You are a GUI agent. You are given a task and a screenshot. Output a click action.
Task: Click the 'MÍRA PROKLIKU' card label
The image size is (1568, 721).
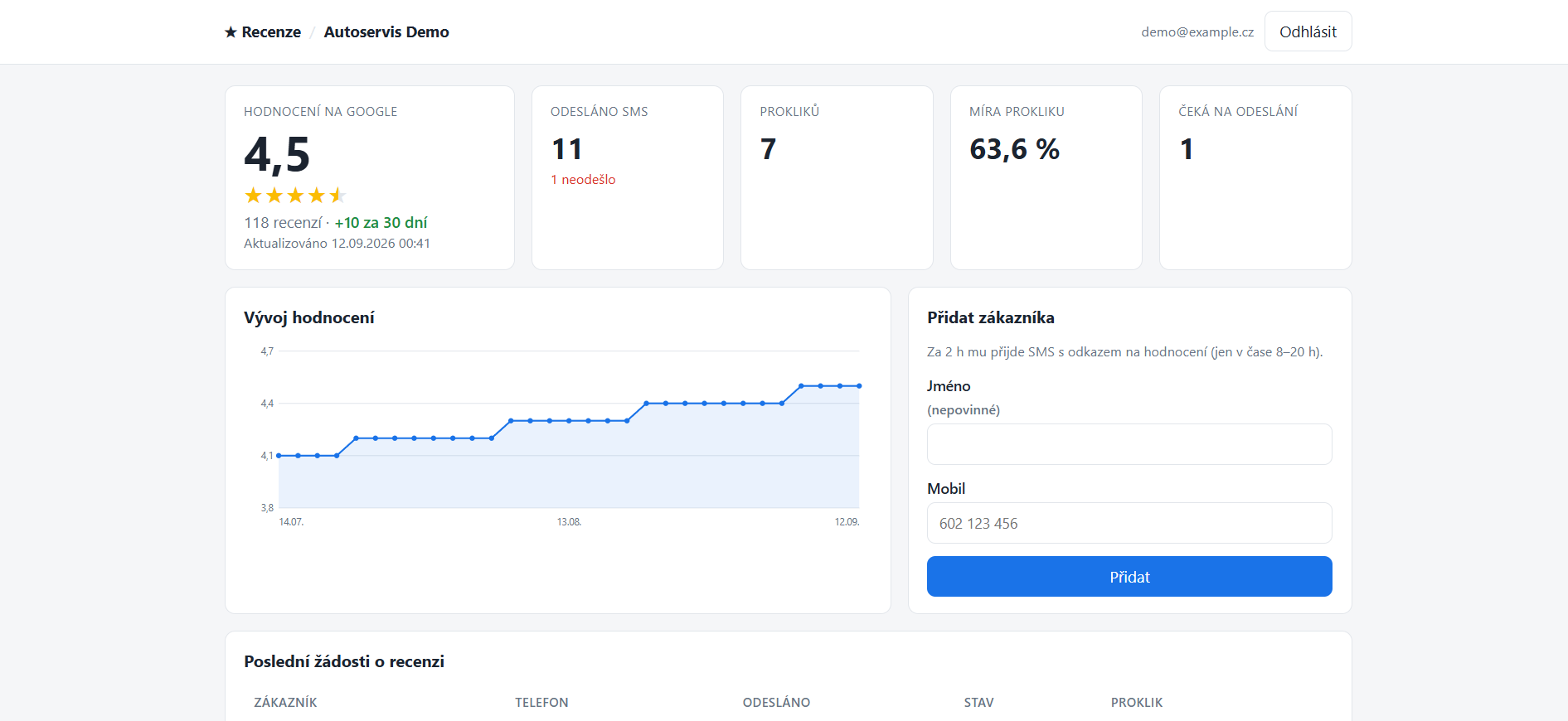1017,112
